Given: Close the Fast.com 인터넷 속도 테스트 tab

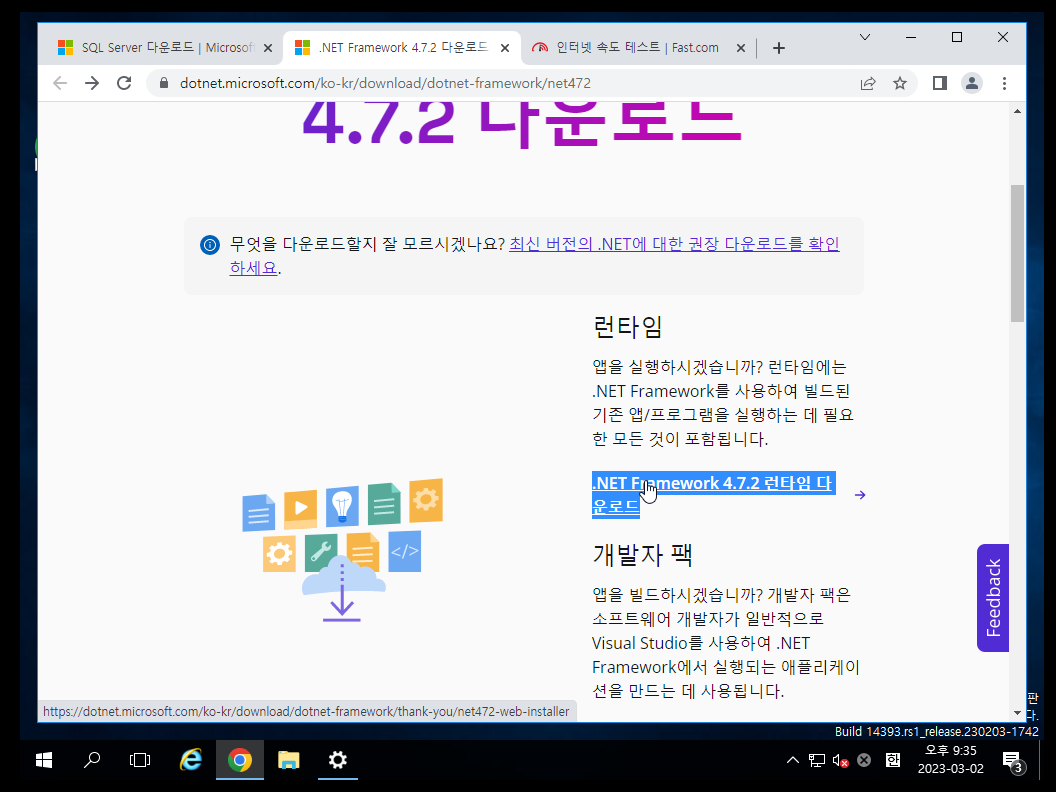Looking at the screenshot, I should [740, 48].
